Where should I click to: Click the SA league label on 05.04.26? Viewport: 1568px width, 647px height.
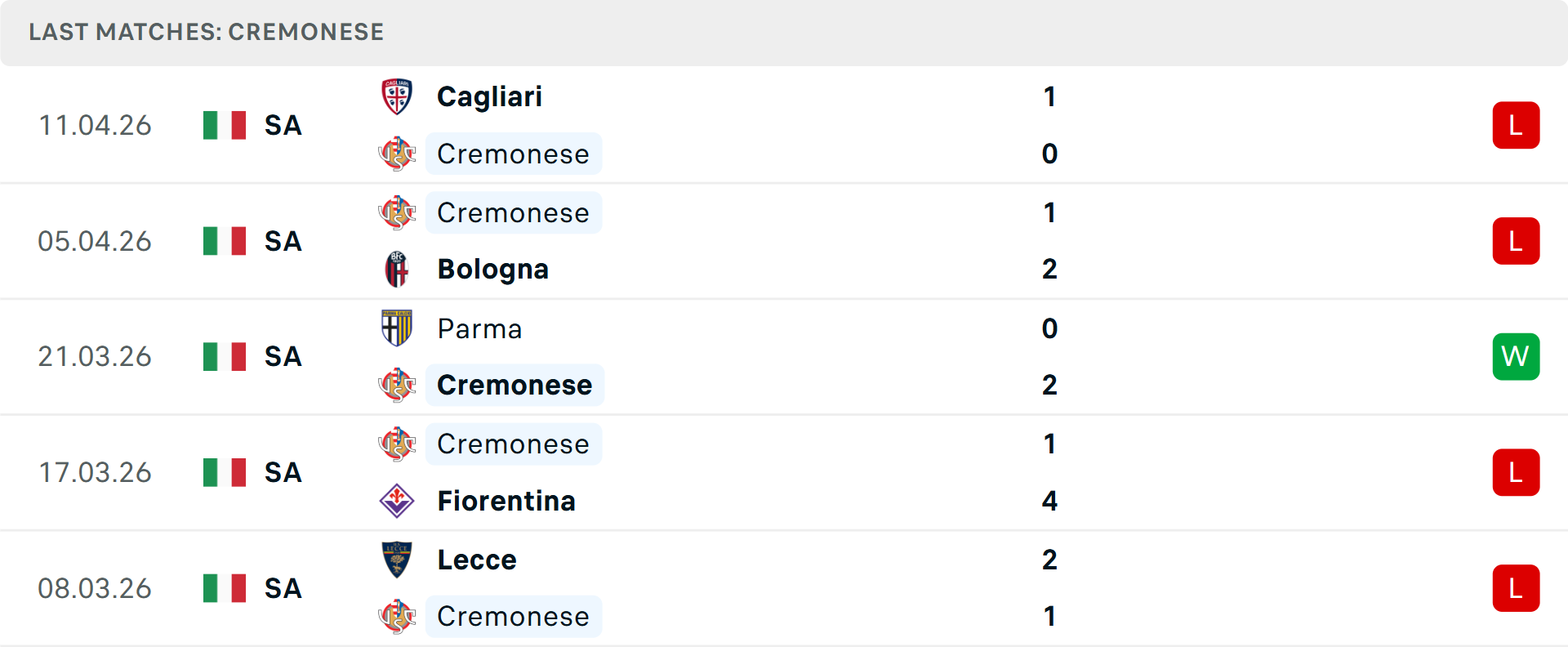coord(283,241)
